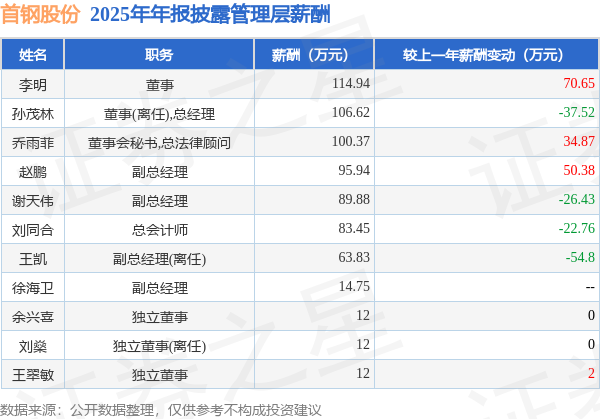Click 王翠敏's change value 2
This screenshot has height=419, width=600.
coord(591,373)
